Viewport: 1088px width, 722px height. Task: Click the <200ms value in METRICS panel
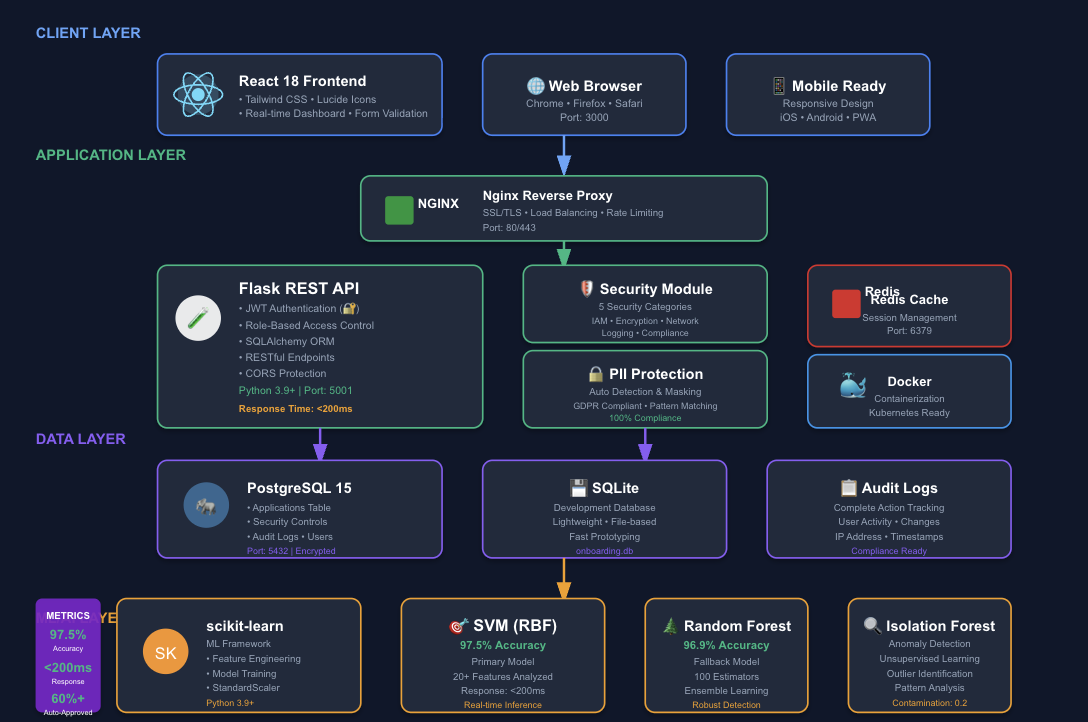click(x=68, y=668)
